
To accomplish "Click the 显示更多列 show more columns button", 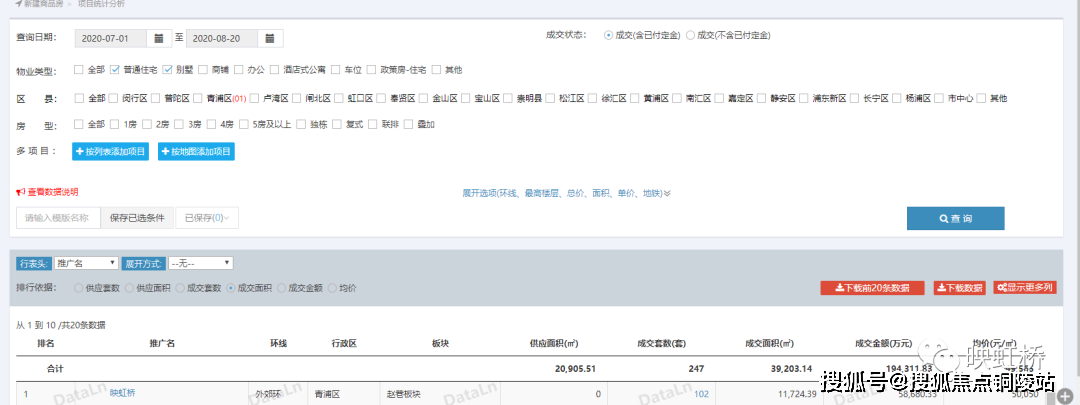I will 1024,288.
